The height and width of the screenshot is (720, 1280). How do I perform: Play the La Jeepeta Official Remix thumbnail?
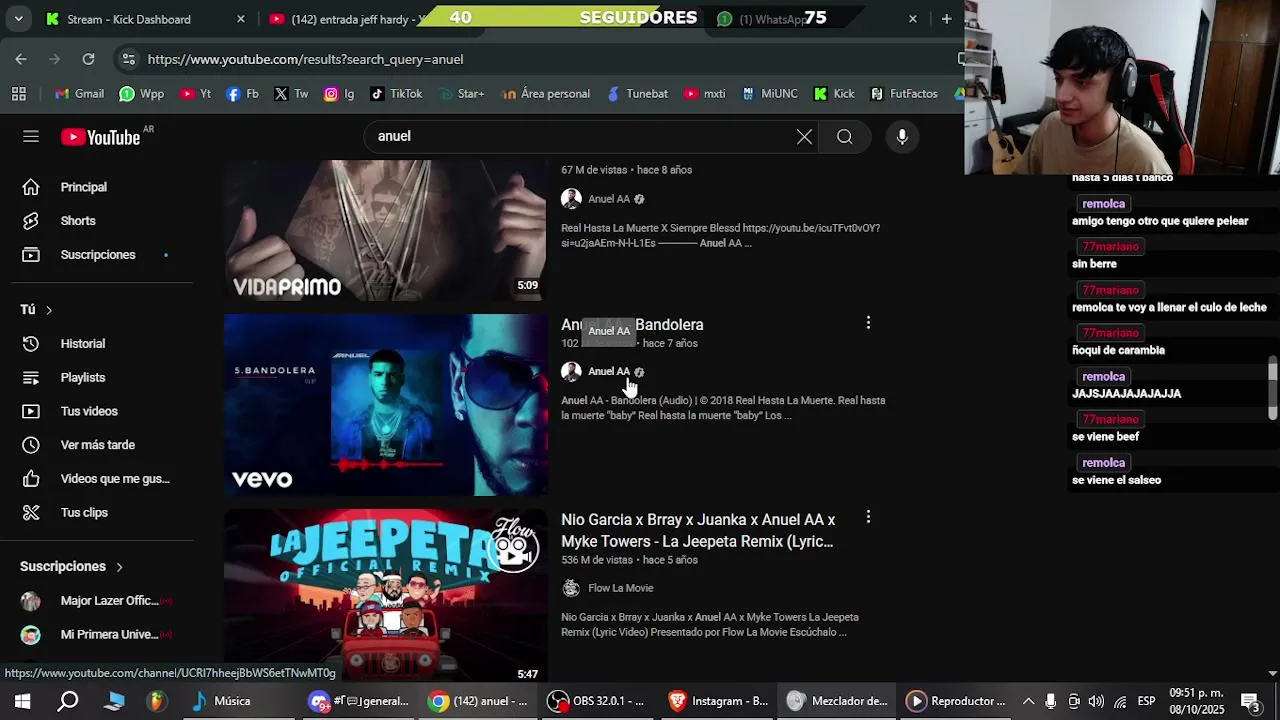(386, 596)
